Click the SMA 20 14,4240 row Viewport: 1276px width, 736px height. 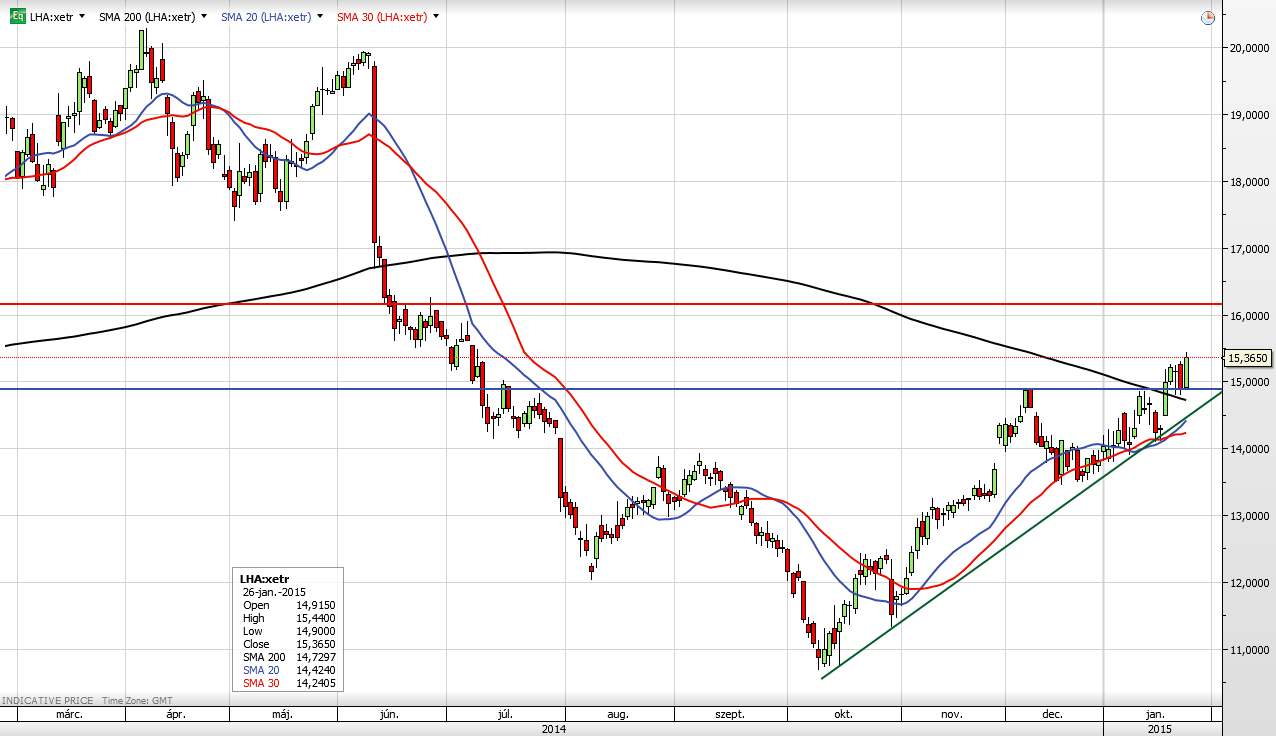(289, 670)
